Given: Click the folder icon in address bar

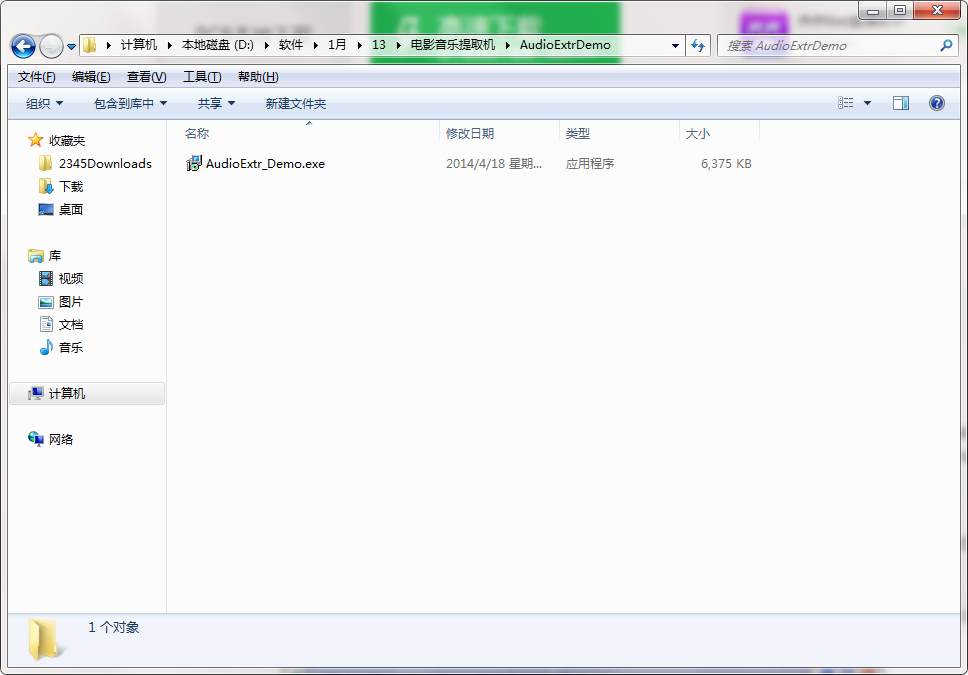Looking at the screenshot, I should click(x=90, y=45).
